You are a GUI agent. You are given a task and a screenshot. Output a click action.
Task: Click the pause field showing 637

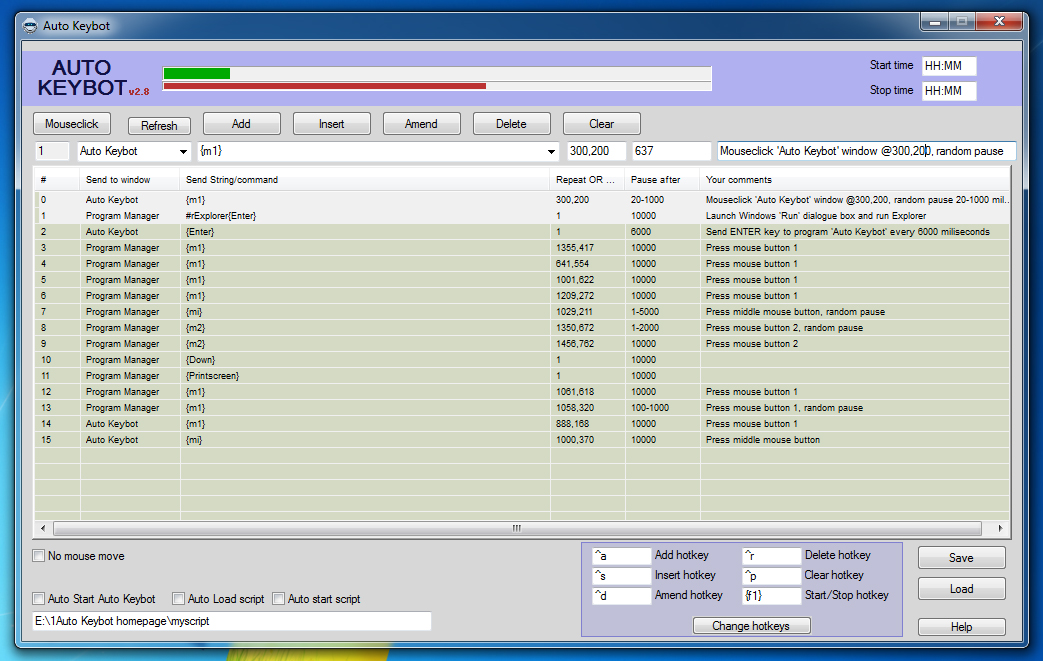pyautogui.click(x=671, y=151)
